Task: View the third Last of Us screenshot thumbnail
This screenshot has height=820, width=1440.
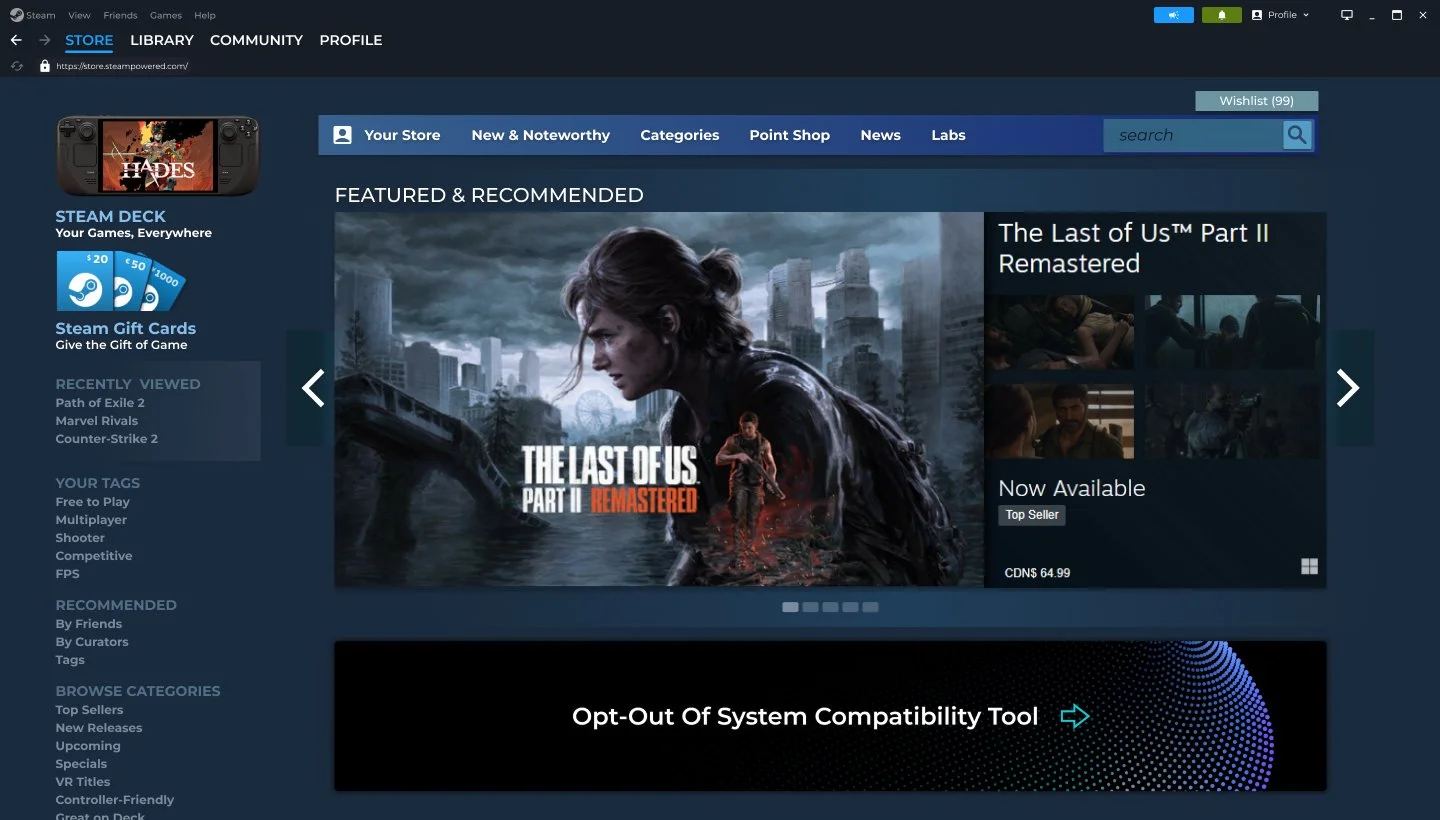Action: [1060, 421]
